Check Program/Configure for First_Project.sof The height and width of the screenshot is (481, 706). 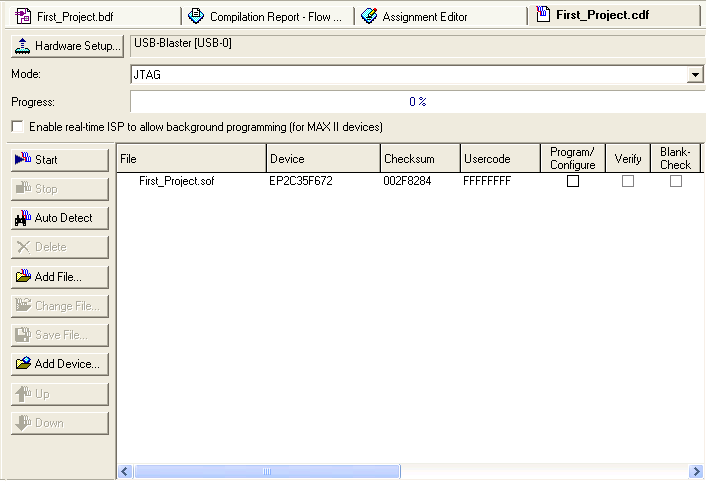click(x=573, y=181)
